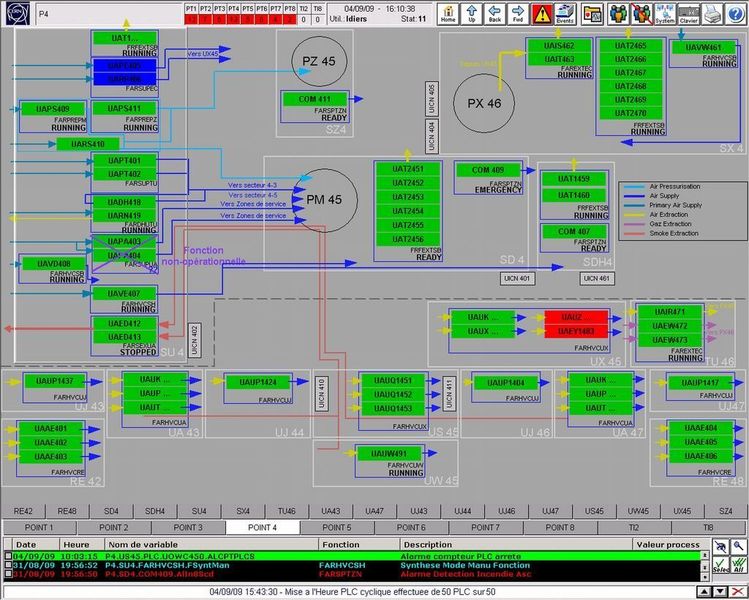Click the PM 45 shaft circle
749x600 pixels.
(324, 201)
